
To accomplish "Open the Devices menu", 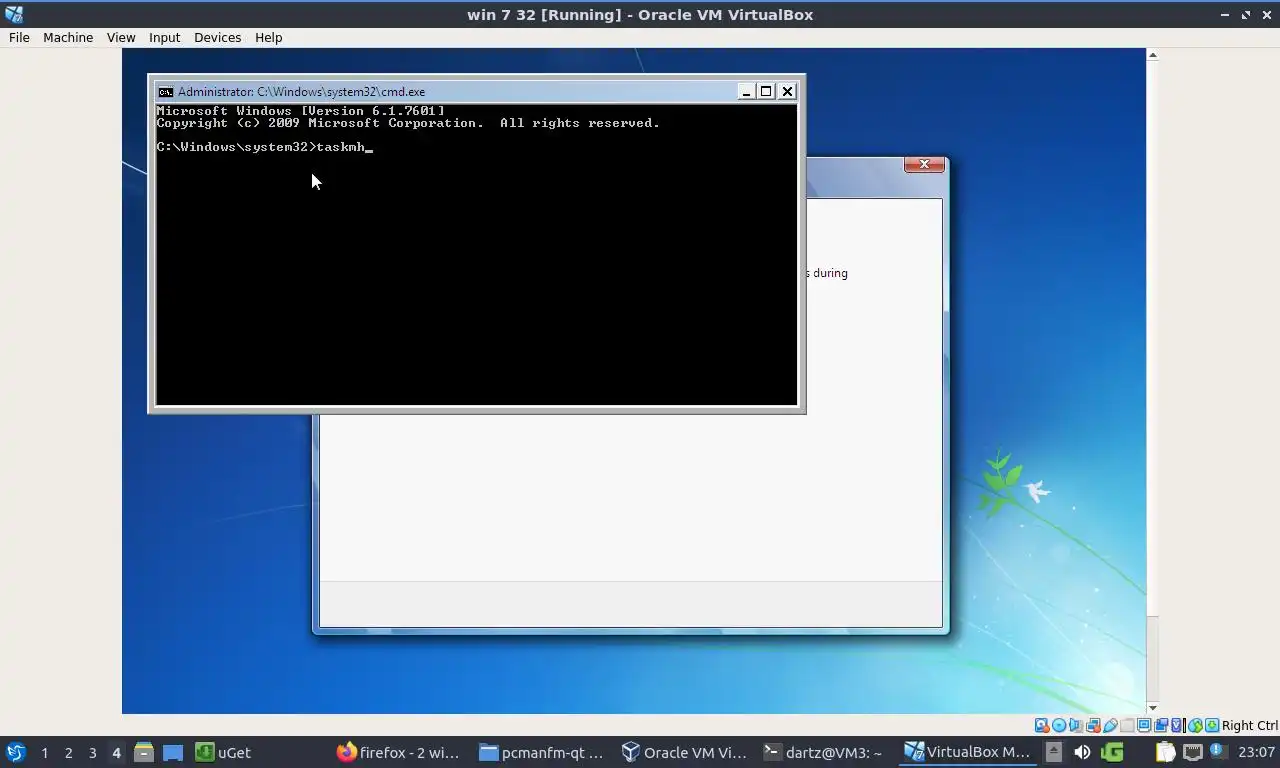I will [217, 37].
